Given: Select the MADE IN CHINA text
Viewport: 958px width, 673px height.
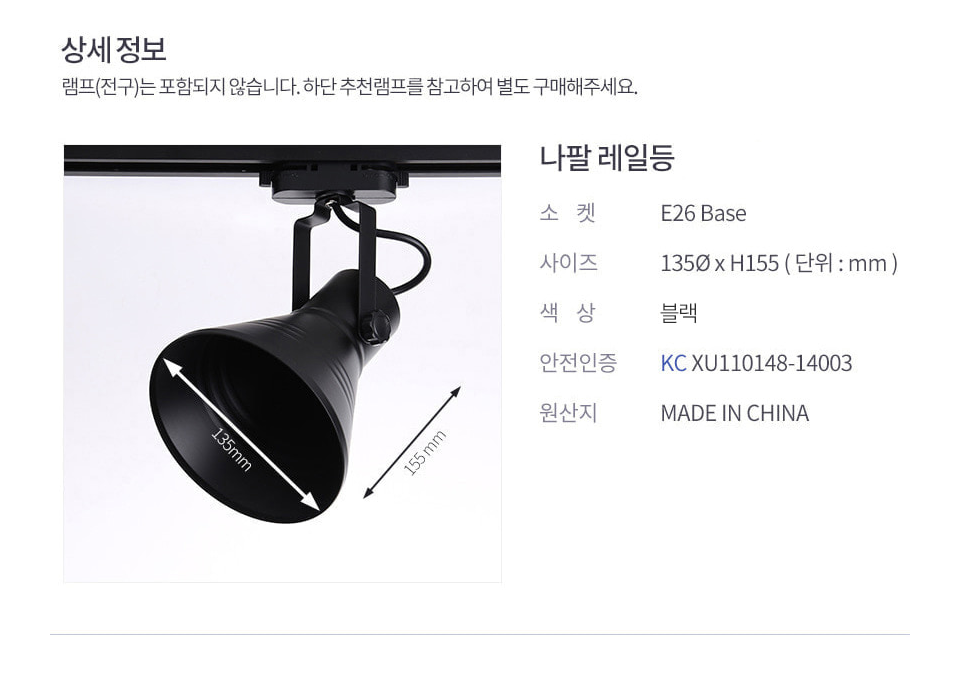Looking at the screenshot, I should pos(734,413).
